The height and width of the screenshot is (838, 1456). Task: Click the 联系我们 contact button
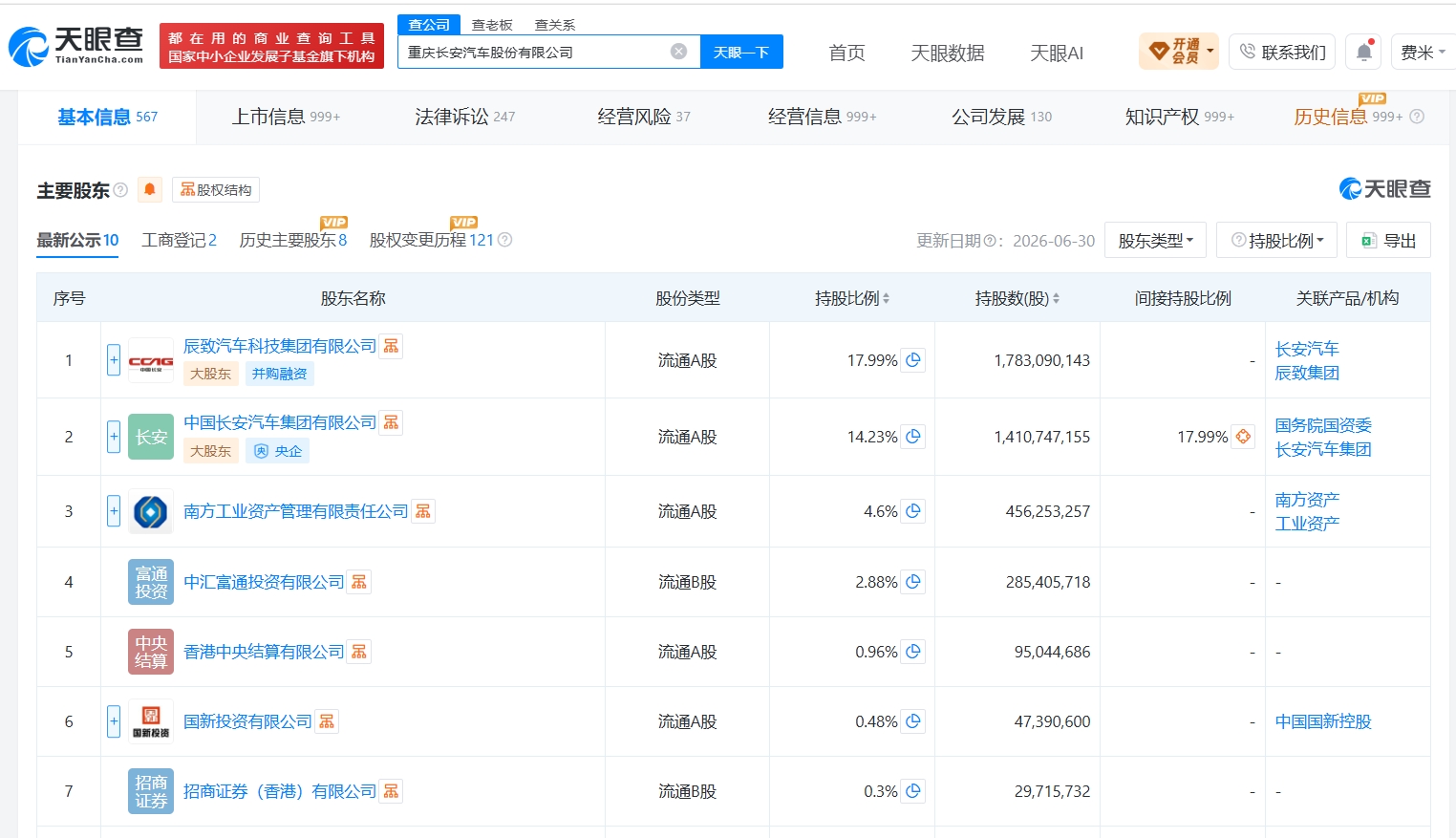(x=1282, y=53)
